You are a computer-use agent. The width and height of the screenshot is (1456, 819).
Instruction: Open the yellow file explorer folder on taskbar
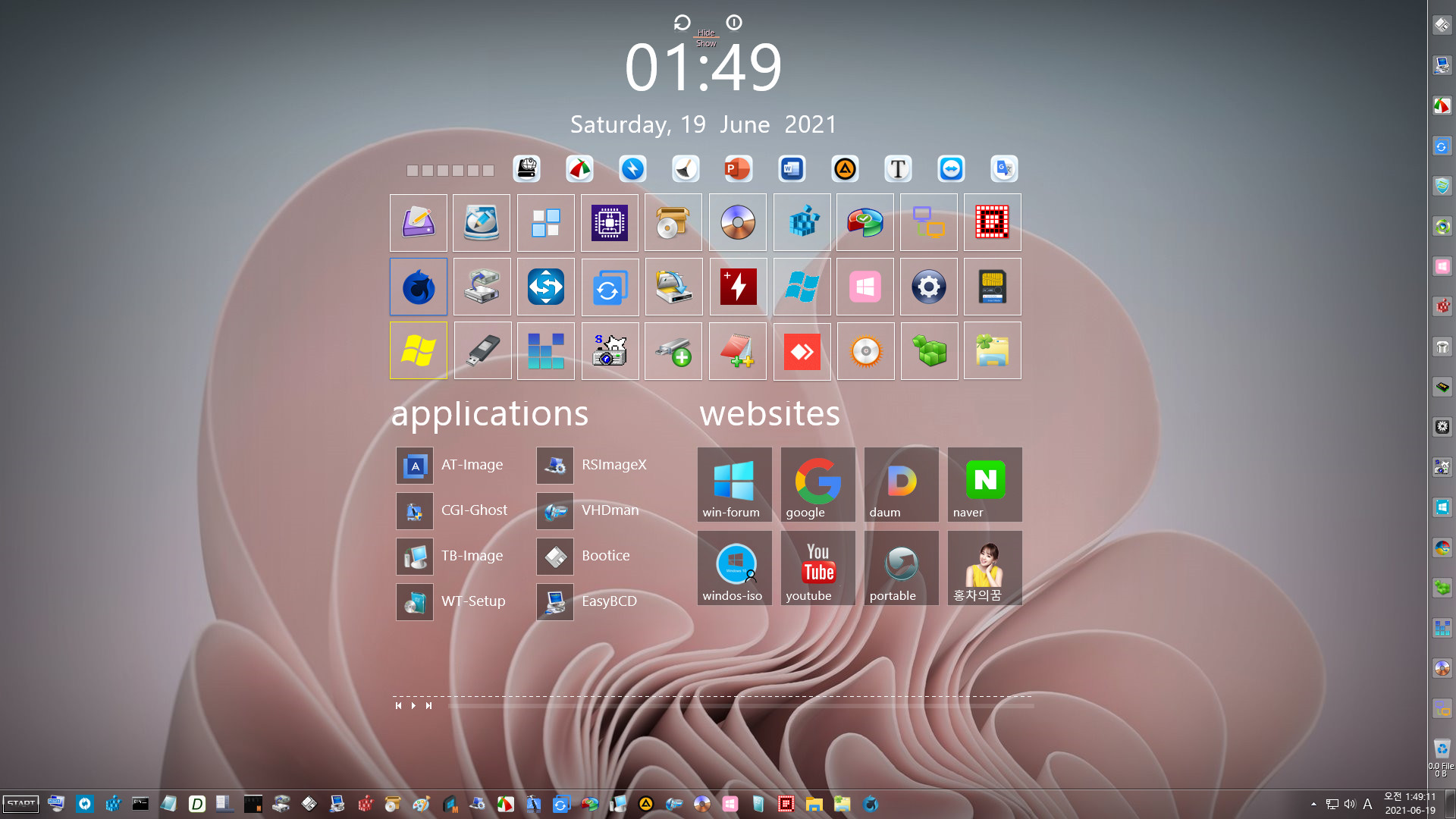click(x=814, y=804)
